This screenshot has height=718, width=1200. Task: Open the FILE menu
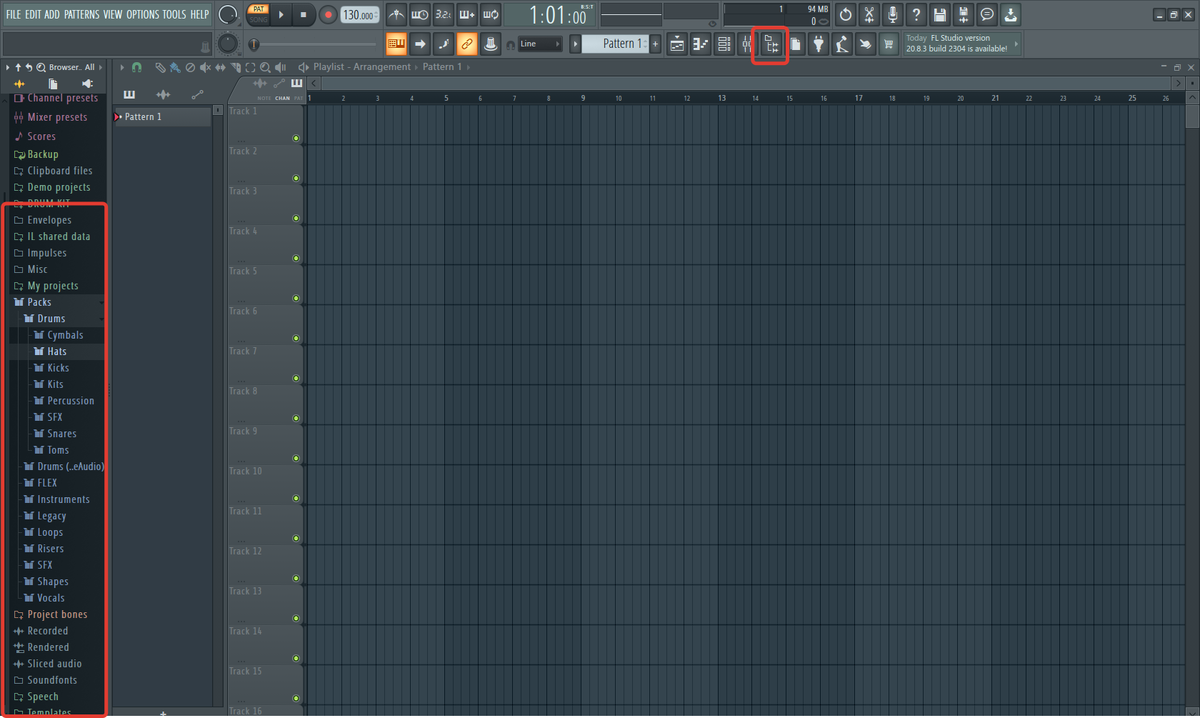14,14
